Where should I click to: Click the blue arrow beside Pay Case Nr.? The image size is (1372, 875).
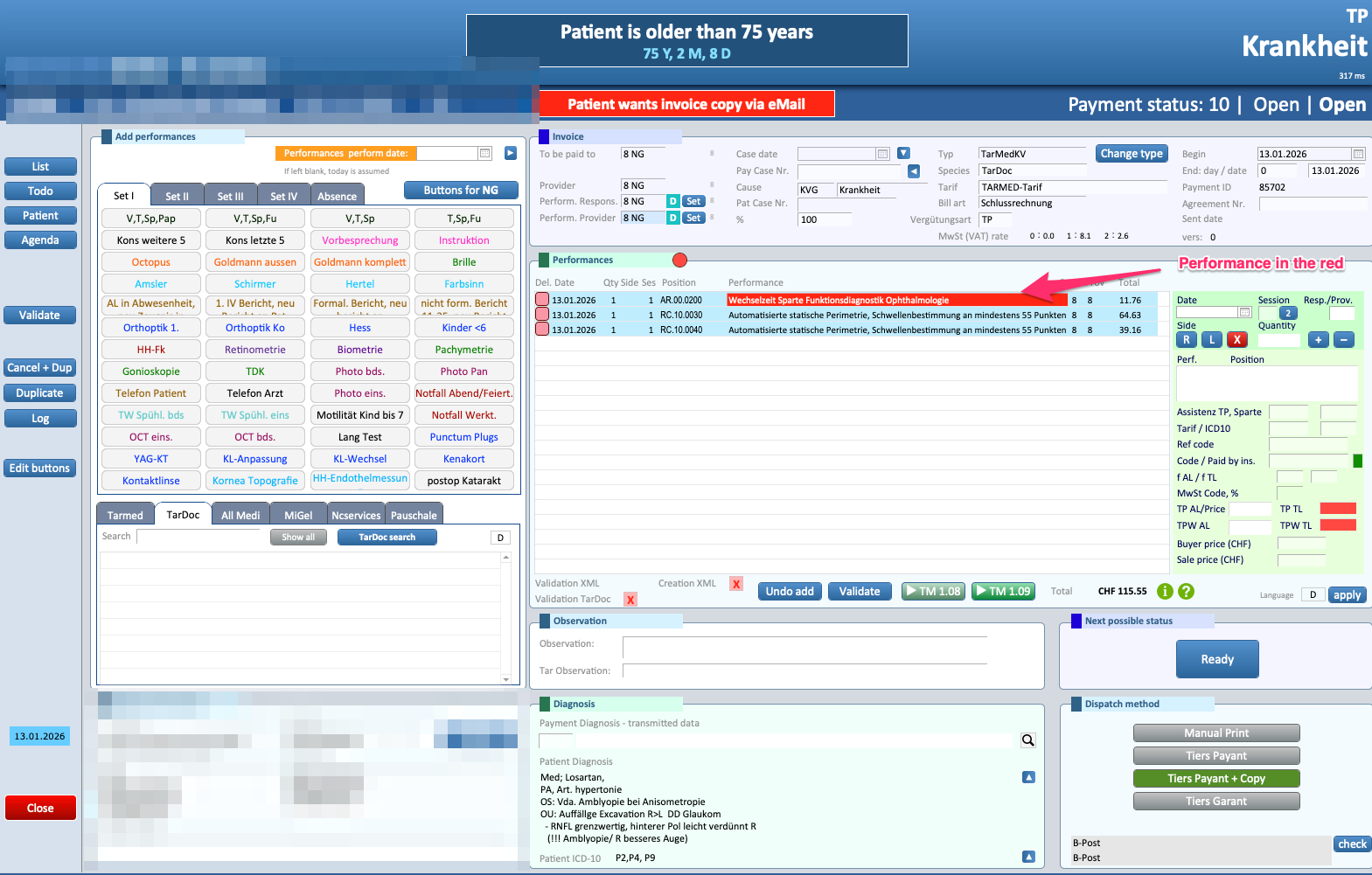coord(913,171)
